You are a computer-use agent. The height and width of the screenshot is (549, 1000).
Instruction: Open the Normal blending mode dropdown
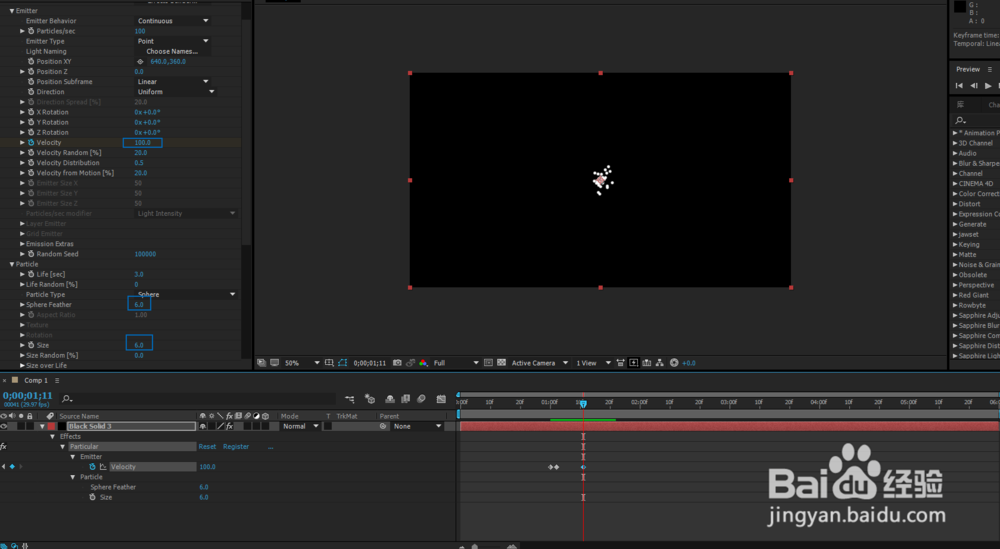tap(300, 427)
